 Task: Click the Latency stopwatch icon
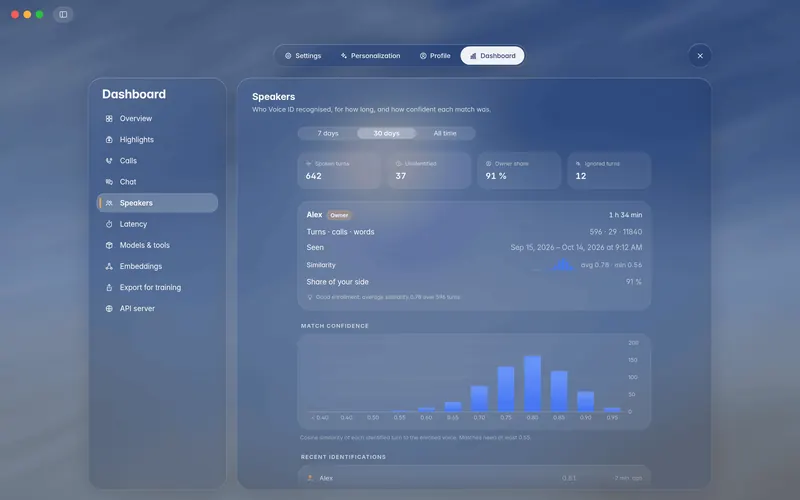109,224
